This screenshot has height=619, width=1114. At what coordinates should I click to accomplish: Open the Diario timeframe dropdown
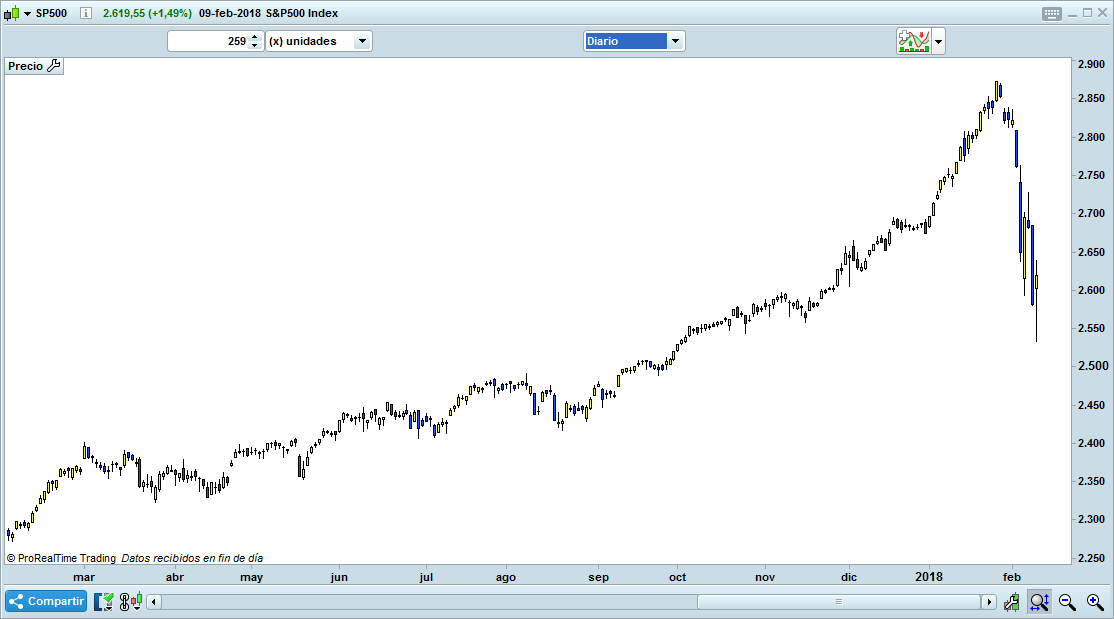tap(677, 41)
